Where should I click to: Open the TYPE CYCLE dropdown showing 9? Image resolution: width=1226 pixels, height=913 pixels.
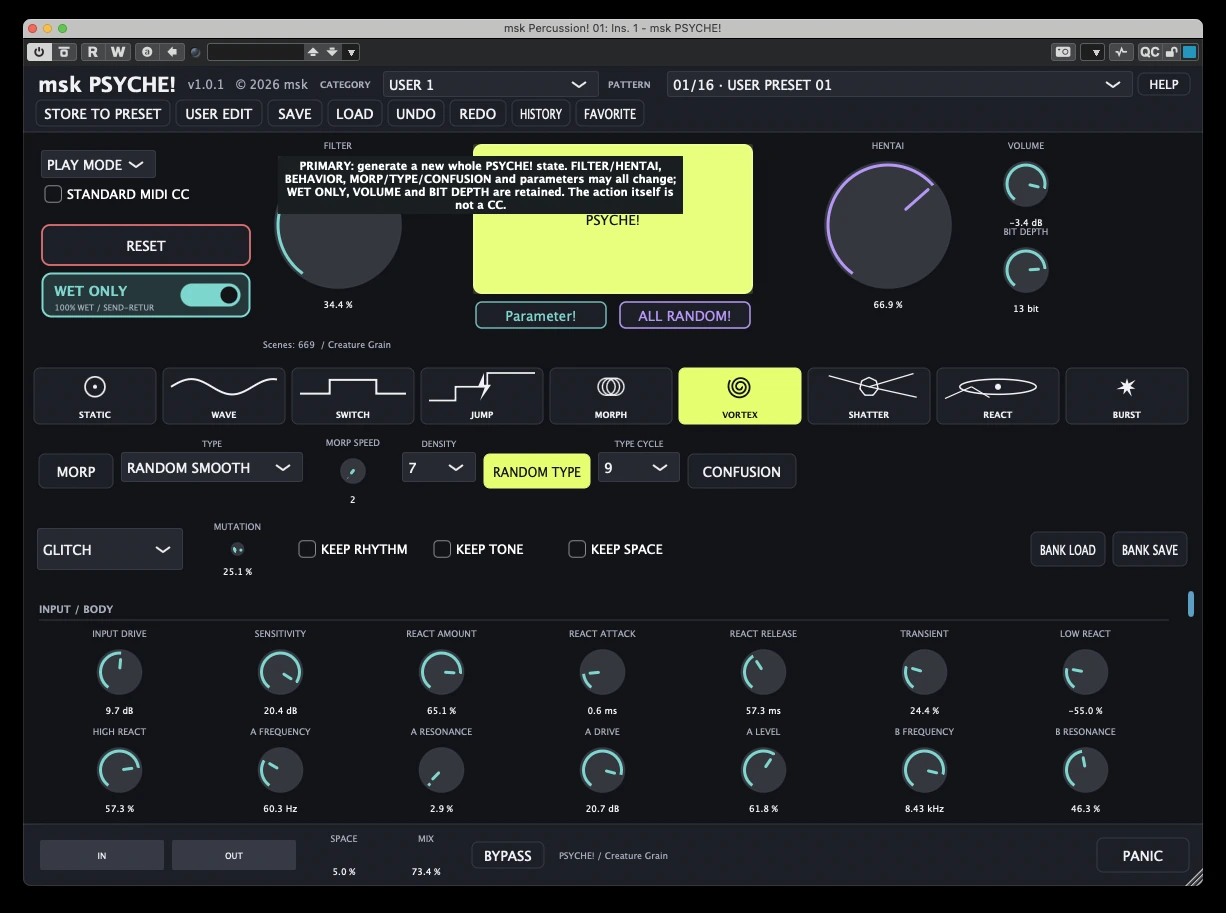pyautogui.click(x=639, y=467)
